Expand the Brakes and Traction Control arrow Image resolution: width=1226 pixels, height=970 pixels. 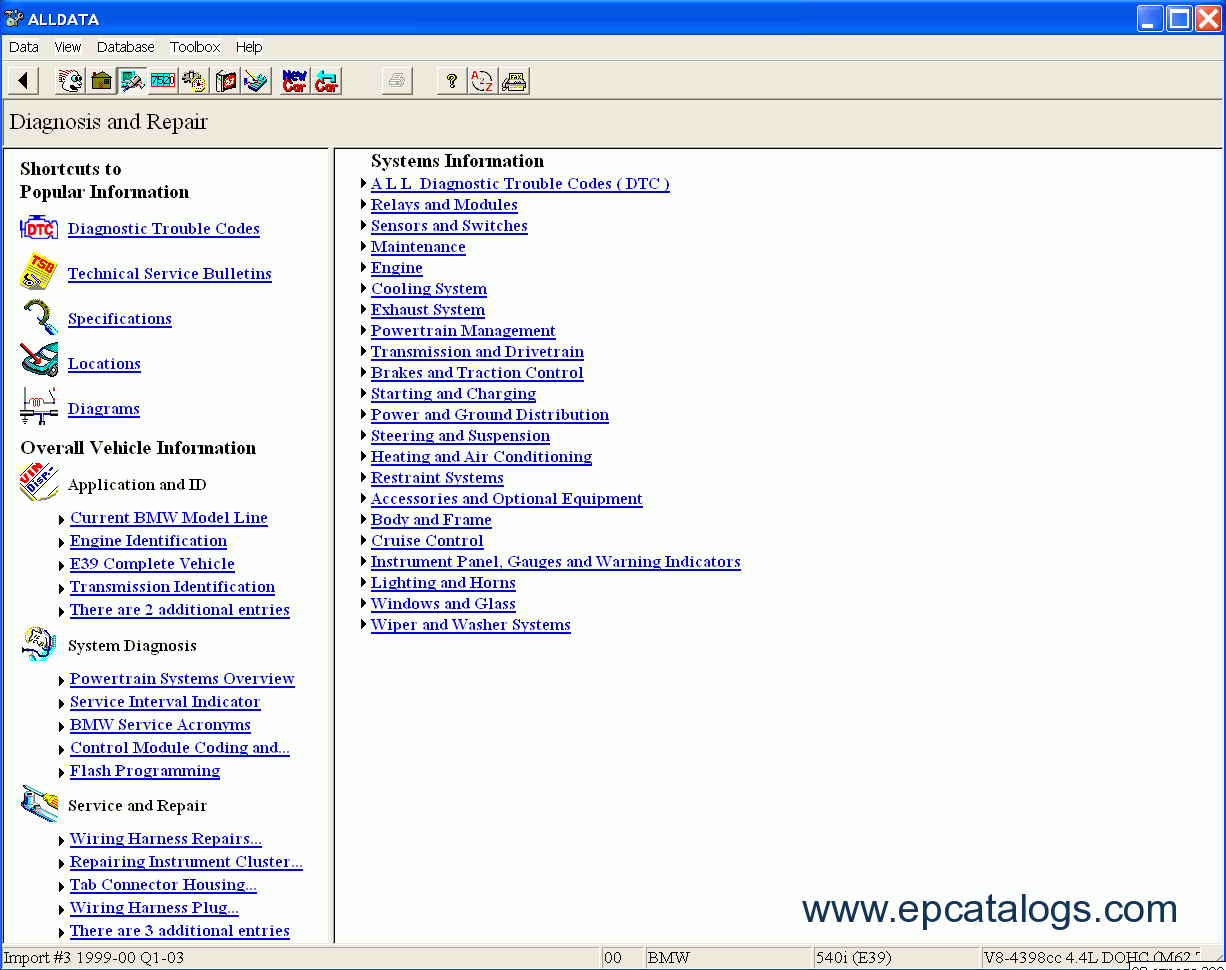pyautogui.click(x=364, y=373)
